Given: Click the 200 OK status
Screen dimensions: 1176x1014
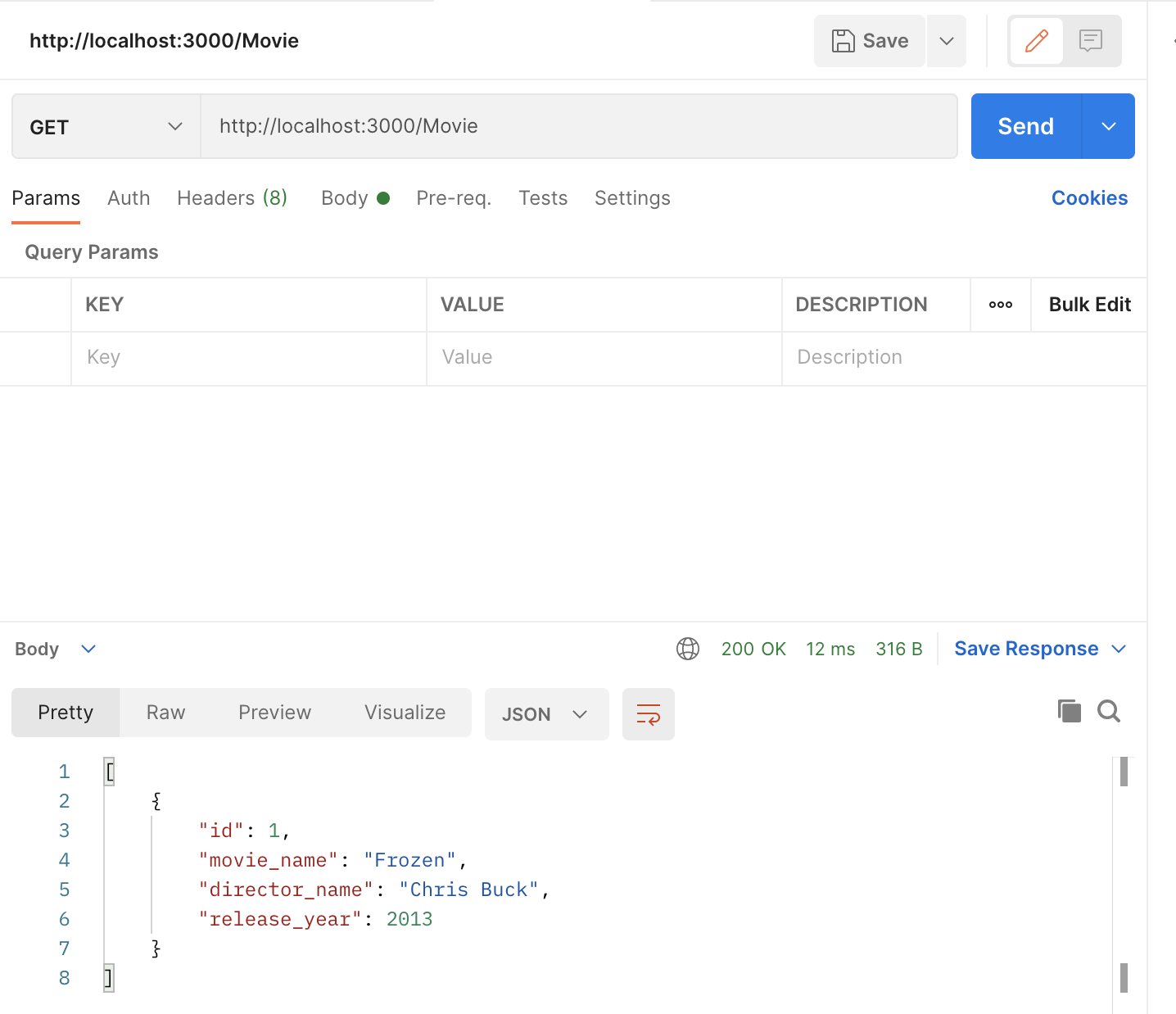Looking at the screenshot, I should click(x=753, y=650).
